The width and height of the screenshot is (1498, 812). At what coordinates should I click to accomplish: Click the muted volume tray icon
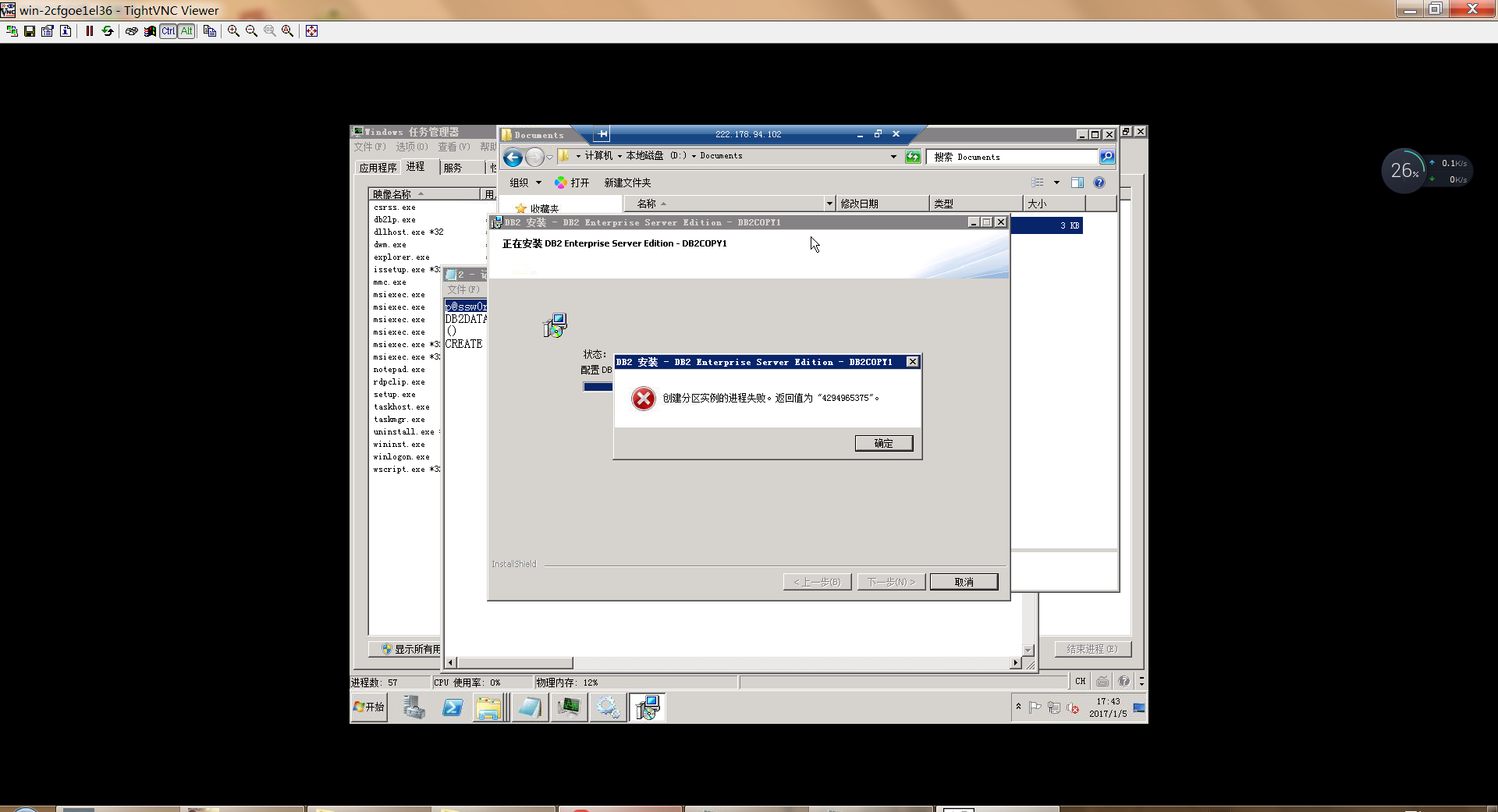[x=1073, y=708]
